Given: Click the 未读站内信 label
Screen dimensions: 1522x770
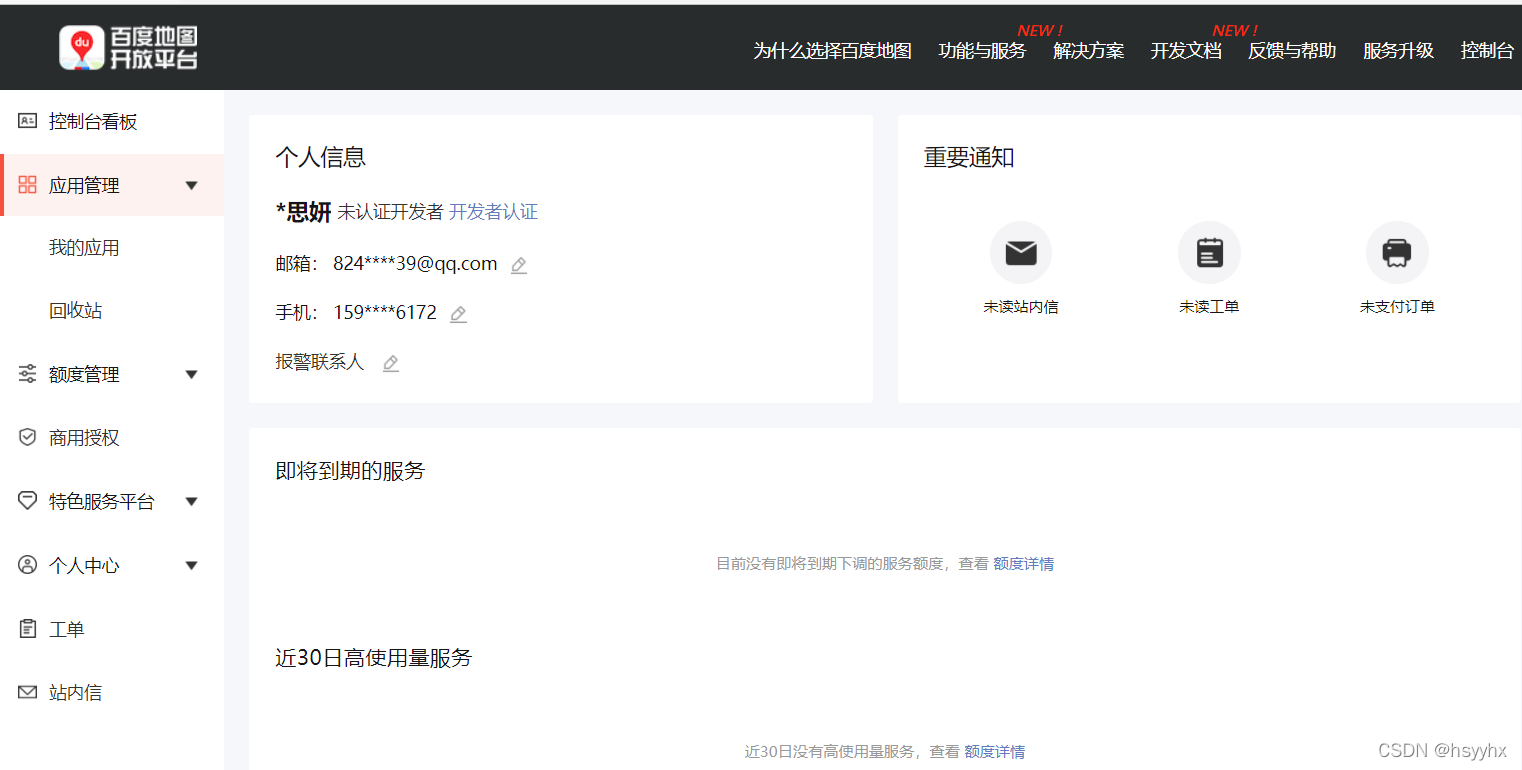Looking at the screenshot, I should tap(1021, 307).
